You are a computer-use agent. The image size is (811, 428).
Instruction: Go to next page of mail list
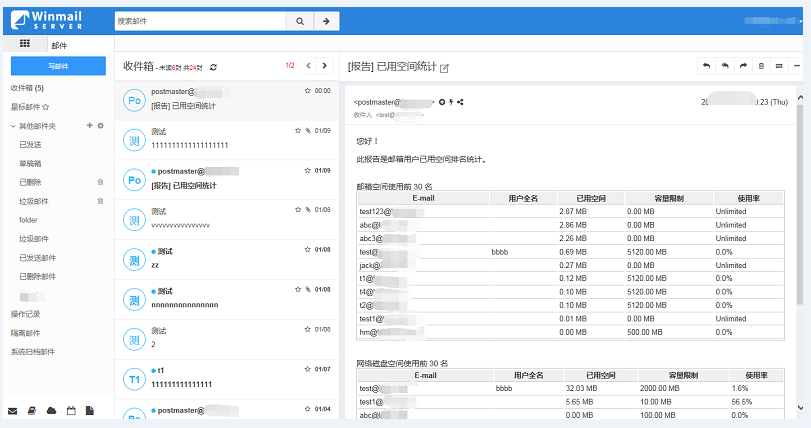324,66
